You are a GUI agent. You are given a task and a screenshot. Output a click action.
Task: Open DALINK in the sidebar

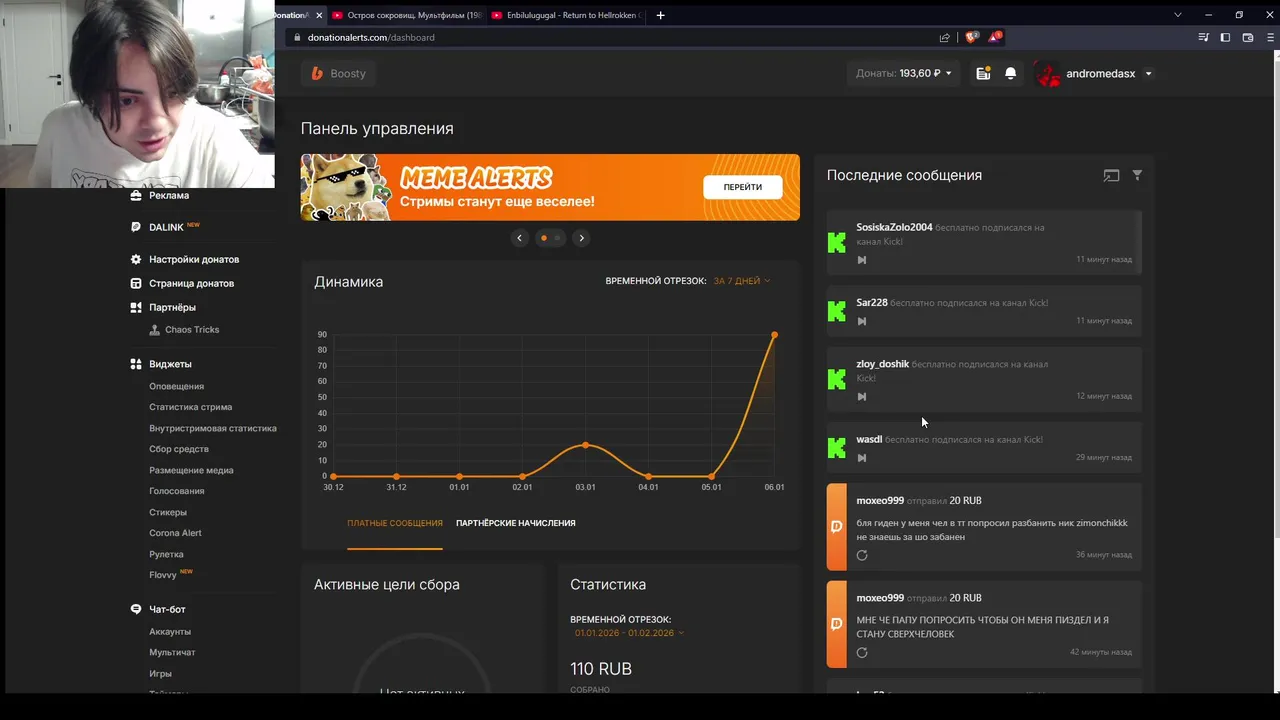166,227
